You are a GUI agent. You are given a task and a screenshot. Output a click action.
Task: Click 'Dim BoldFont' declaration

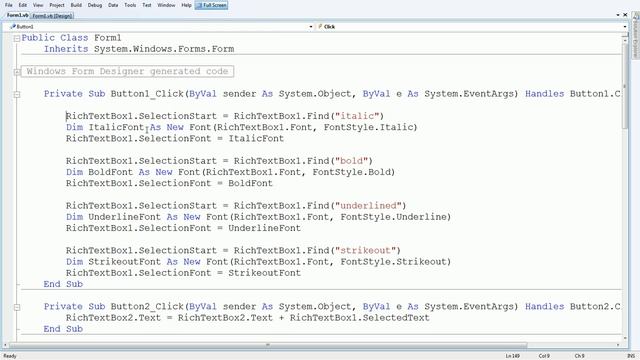(x=99, y=172)
